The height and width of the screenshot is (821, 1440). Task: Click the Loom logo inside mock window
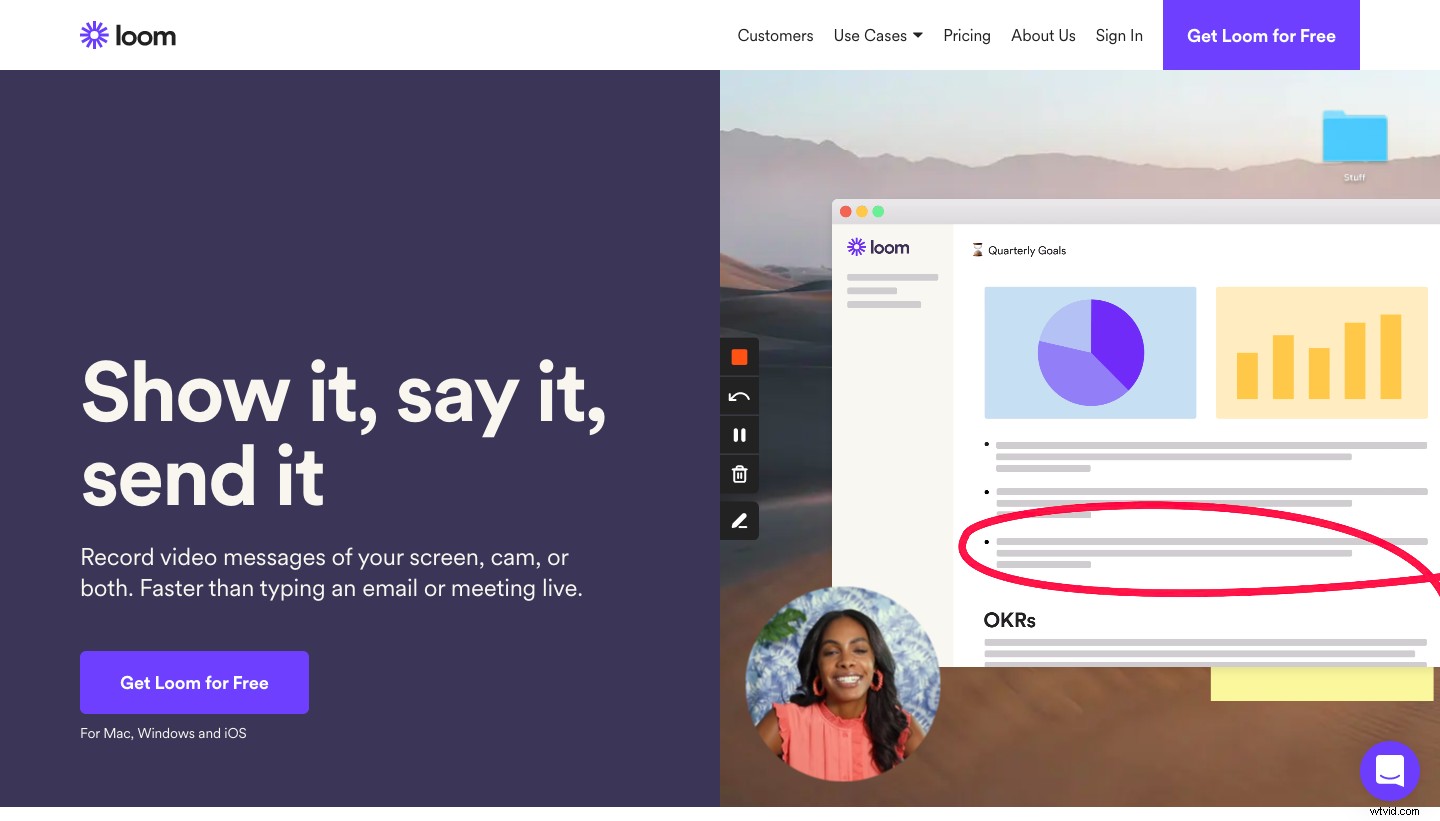[x=878, y=247]
